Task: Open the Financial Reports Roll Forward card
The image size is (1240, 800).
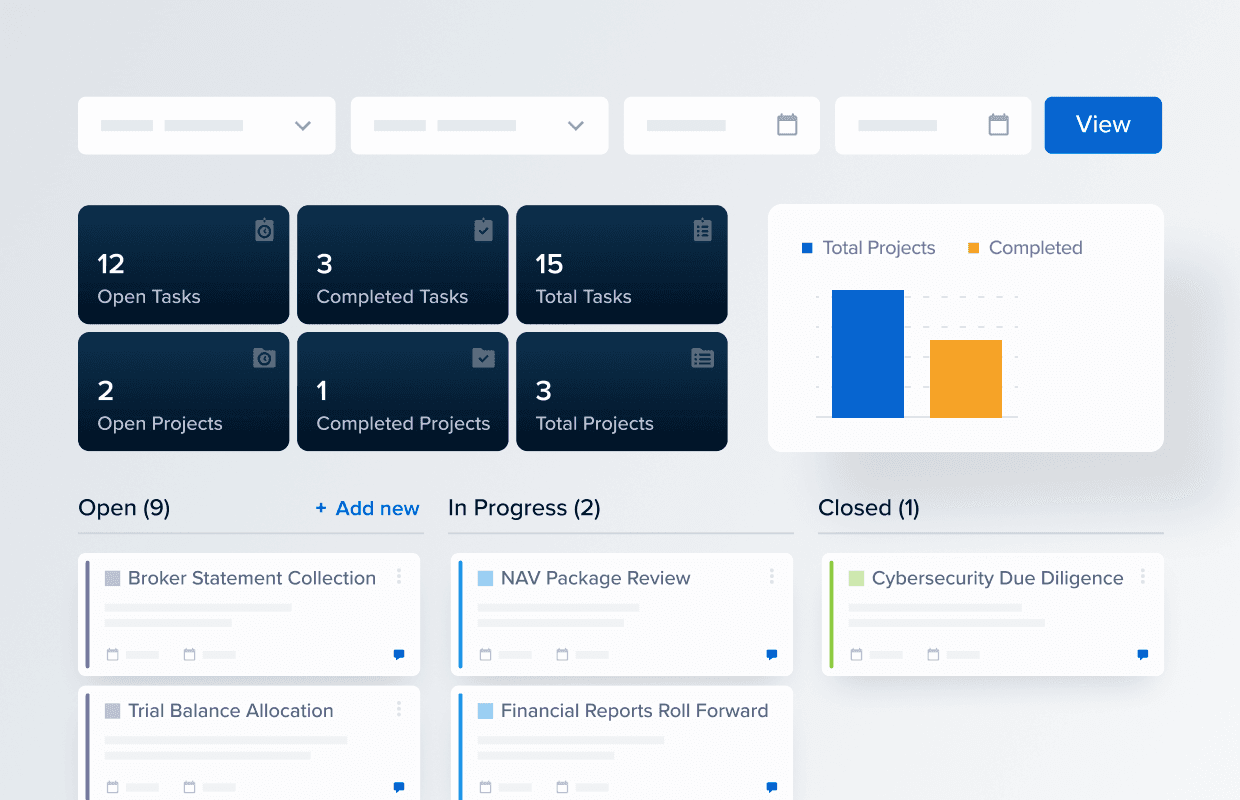Action: click(634, 711)
